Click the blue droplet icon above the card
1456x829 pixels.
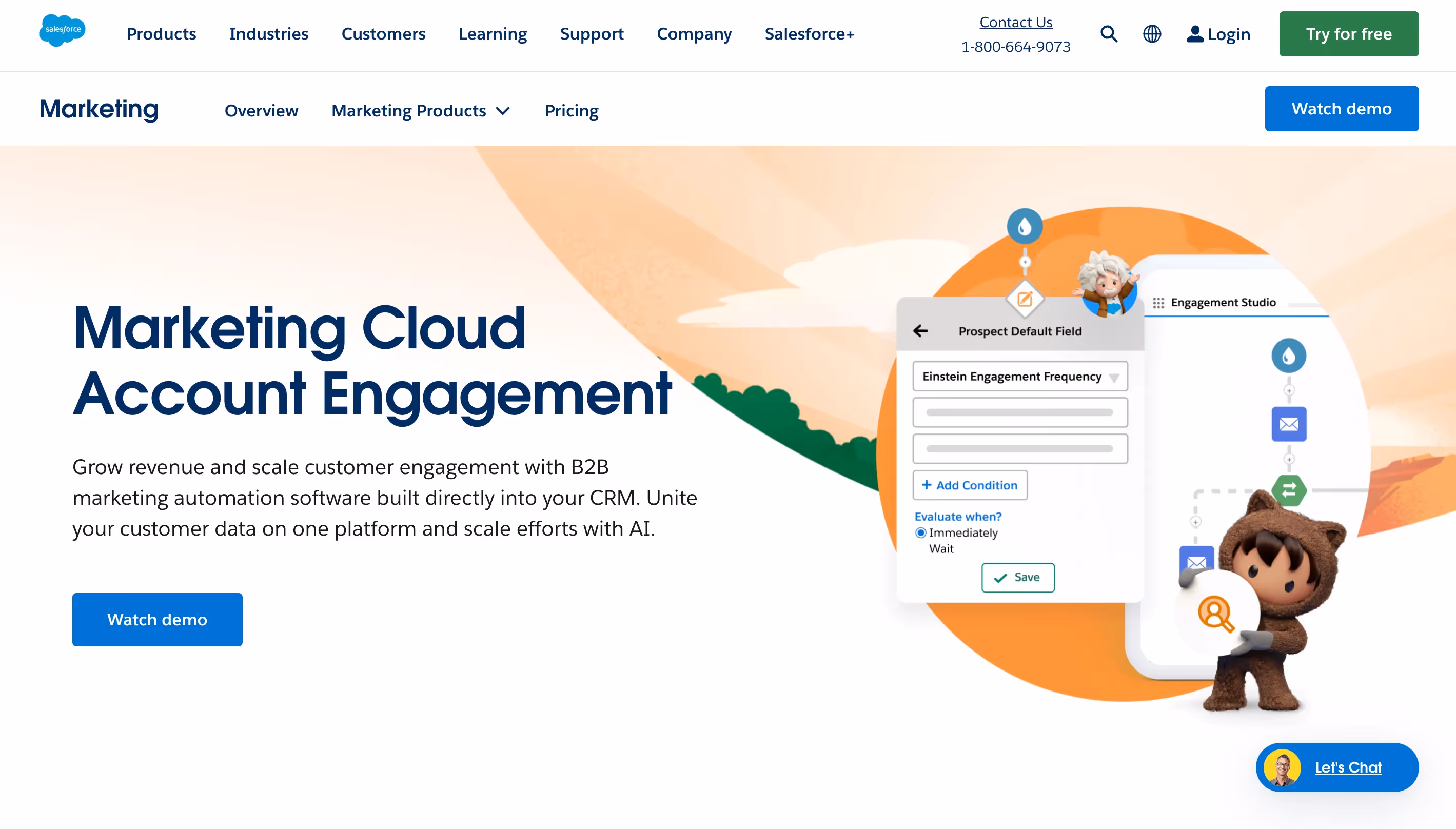tap(1025, 227)
